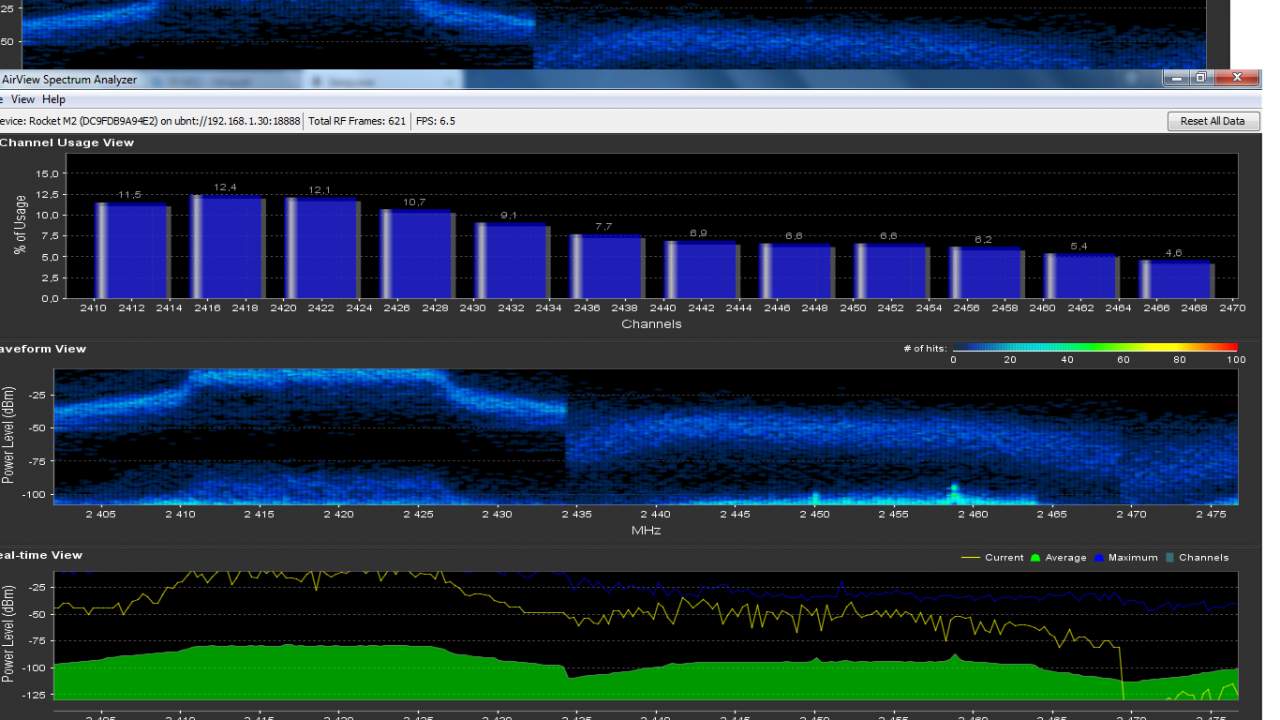Click the AirView Spectrum Analyzer title bar
Screen dimensions: 1280x720
click(600, 79)
